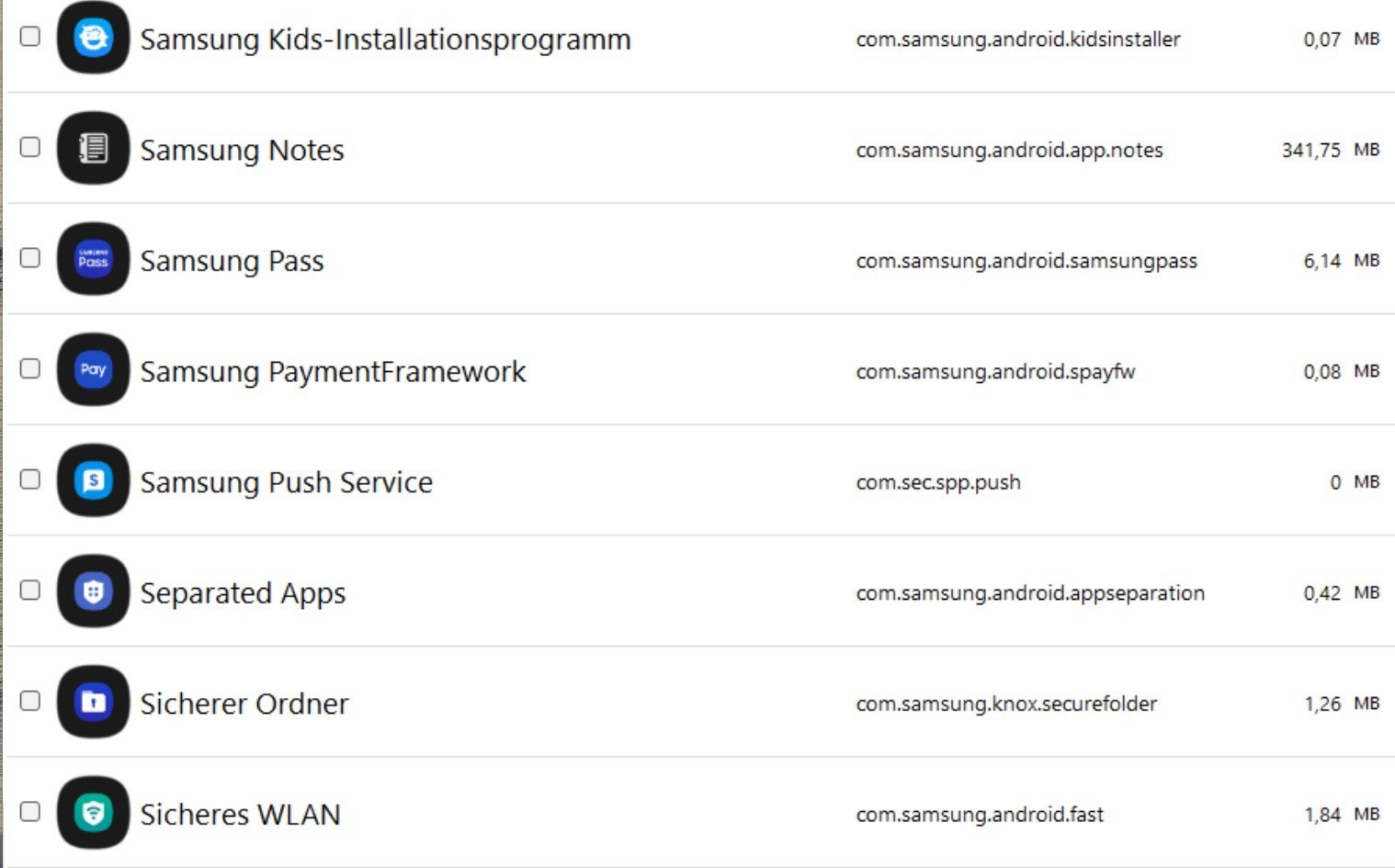Click the Samsung PaymentFramework app name
Image resolution: width=1395 pixels, height=868 pixels.
333,371
